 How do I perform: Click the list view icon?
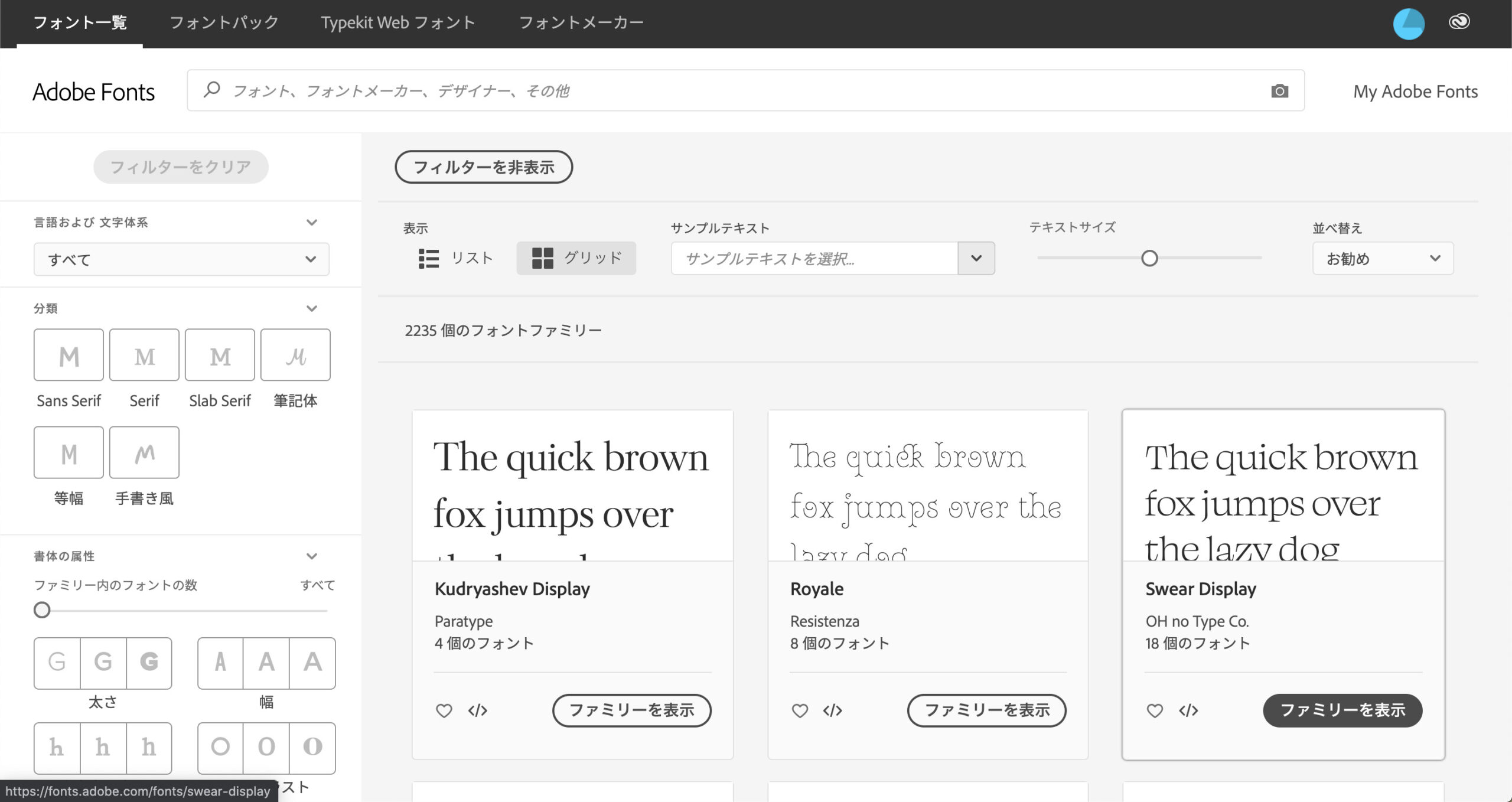(x=429, y=259)
